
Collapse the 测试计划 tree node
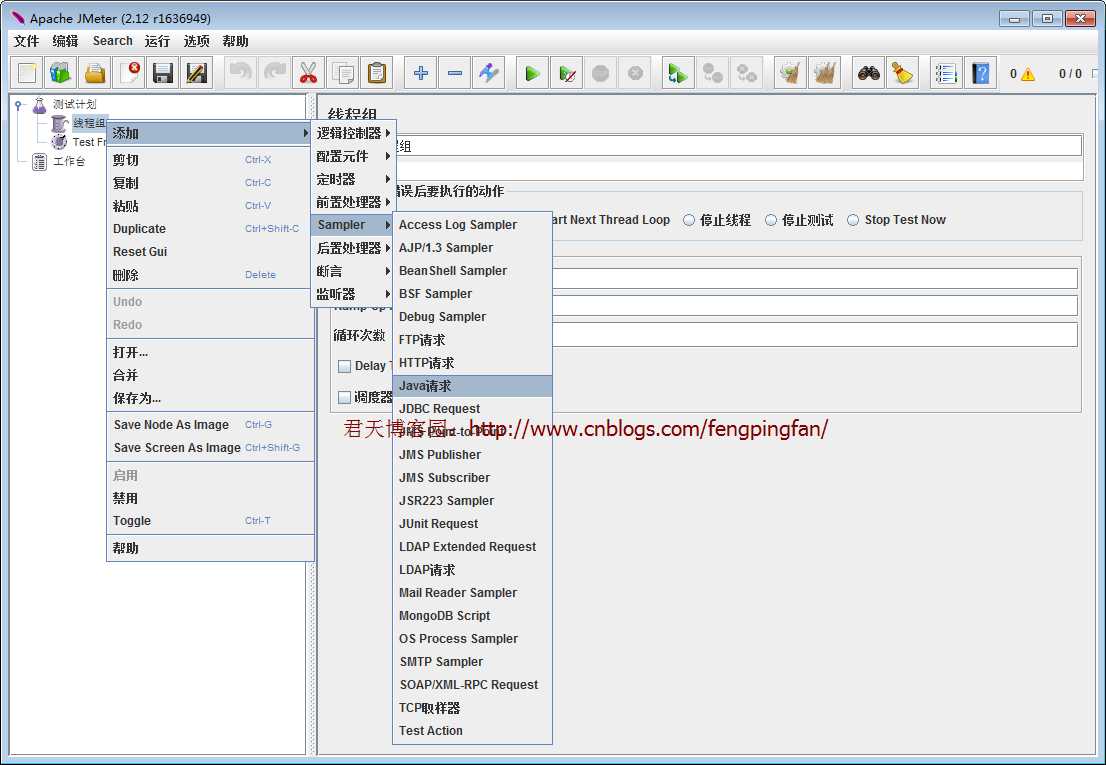click(x=18, y=104)
